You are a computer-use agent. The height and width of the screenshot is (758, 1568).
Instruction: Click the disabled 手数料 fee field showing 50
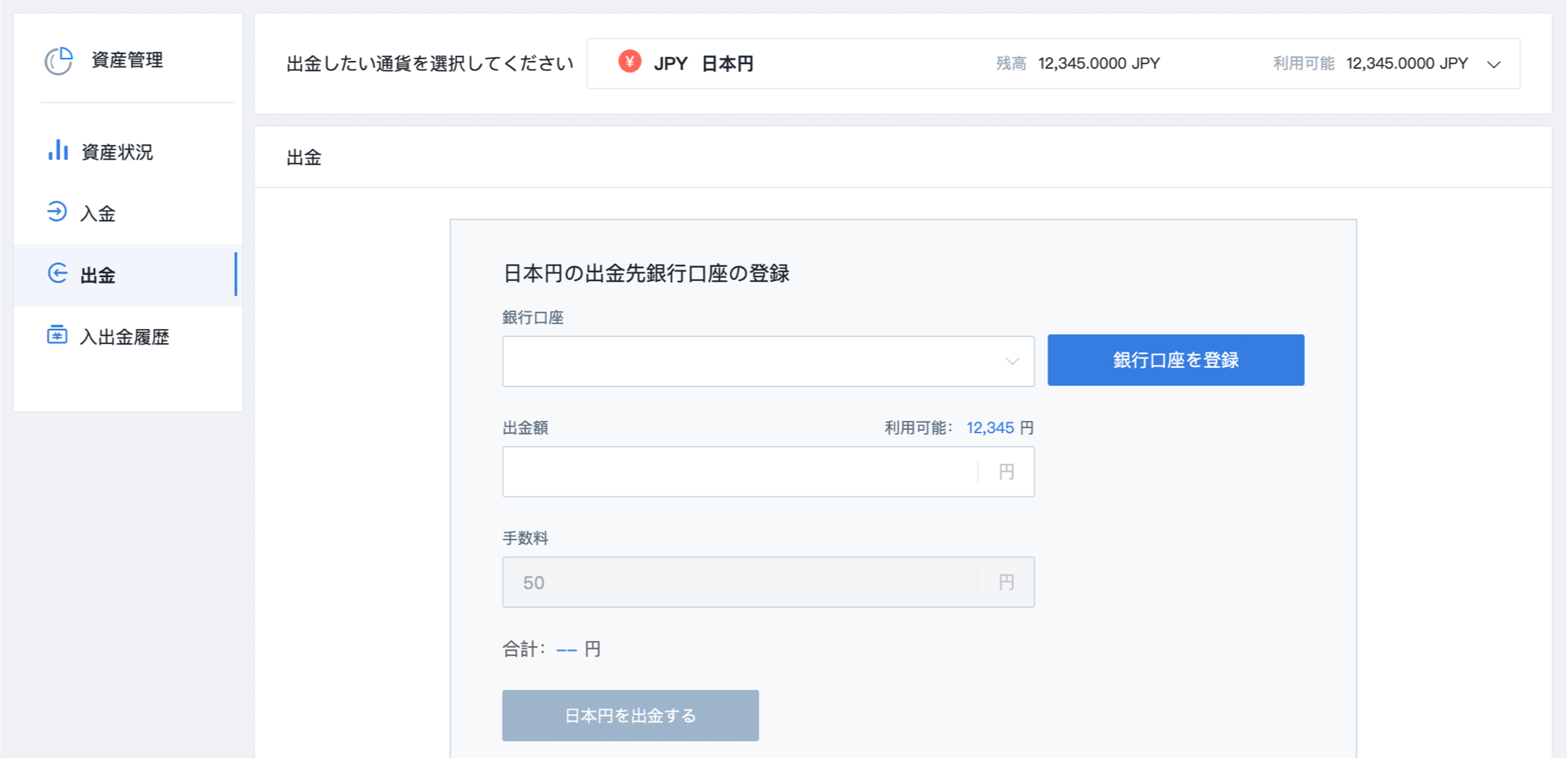click(768, 582)
